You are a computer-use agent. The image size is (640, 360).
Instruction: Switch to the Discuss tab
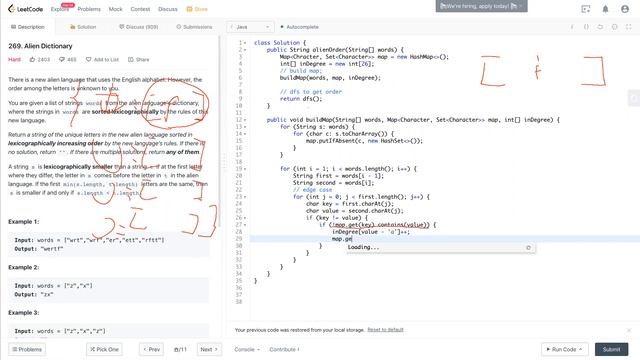tap(138, 27)
